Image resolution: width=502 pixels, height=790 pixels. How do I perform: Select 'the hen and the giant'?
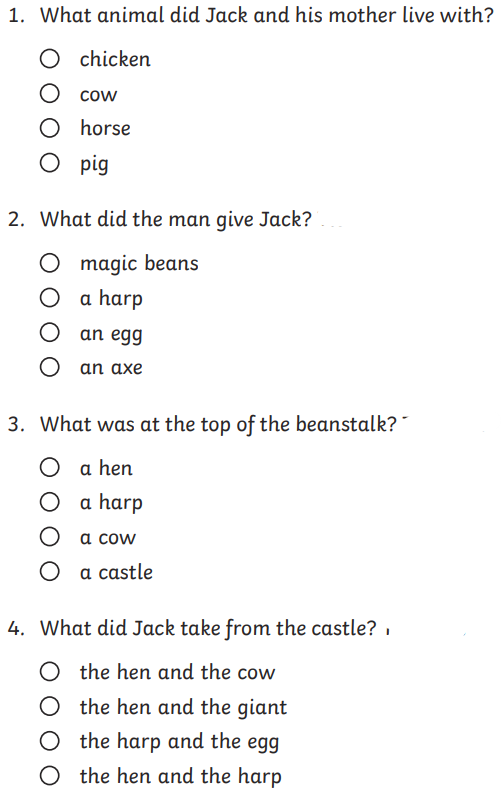pos(50,706)
